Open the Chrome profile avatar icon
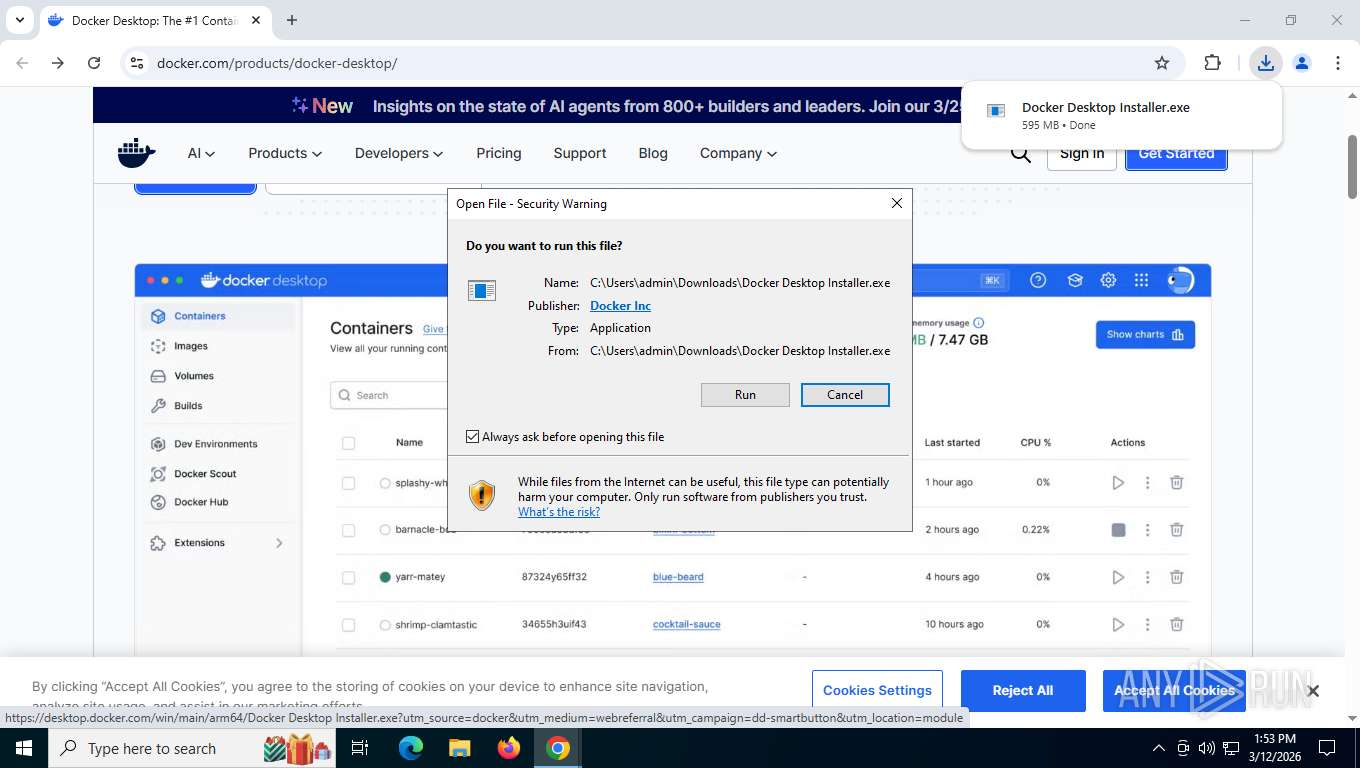Image resolution: width=1360 pixels, height=768 pixels. (1302, 63)
